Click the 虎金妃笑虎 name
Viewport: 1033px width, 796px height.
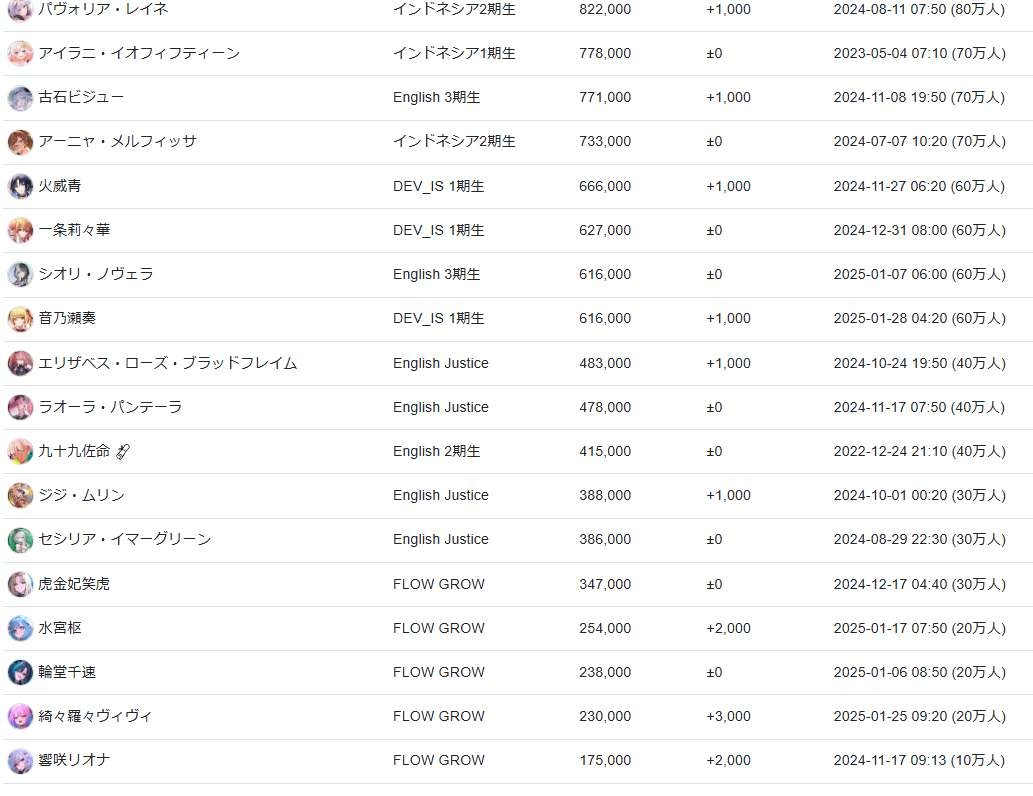click(x=74, y=584)
